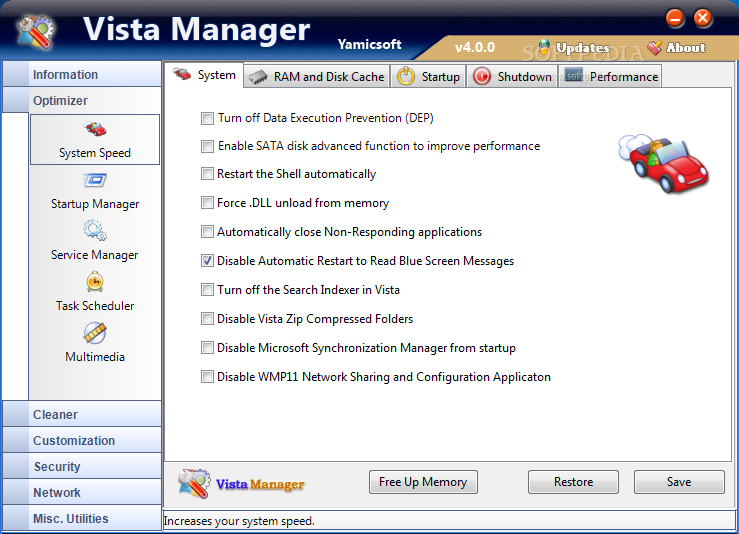Expand the Cleaner section
The image size is (739, 534).
click(x=82, y=414)
